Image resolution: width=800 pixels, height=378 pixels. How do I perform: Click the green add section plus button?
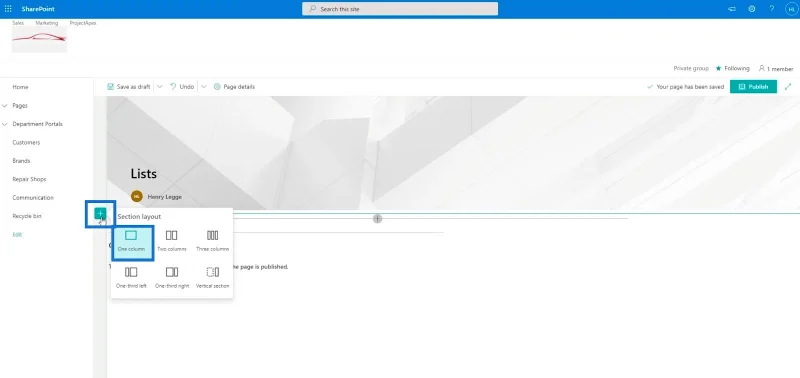(101, 214)
